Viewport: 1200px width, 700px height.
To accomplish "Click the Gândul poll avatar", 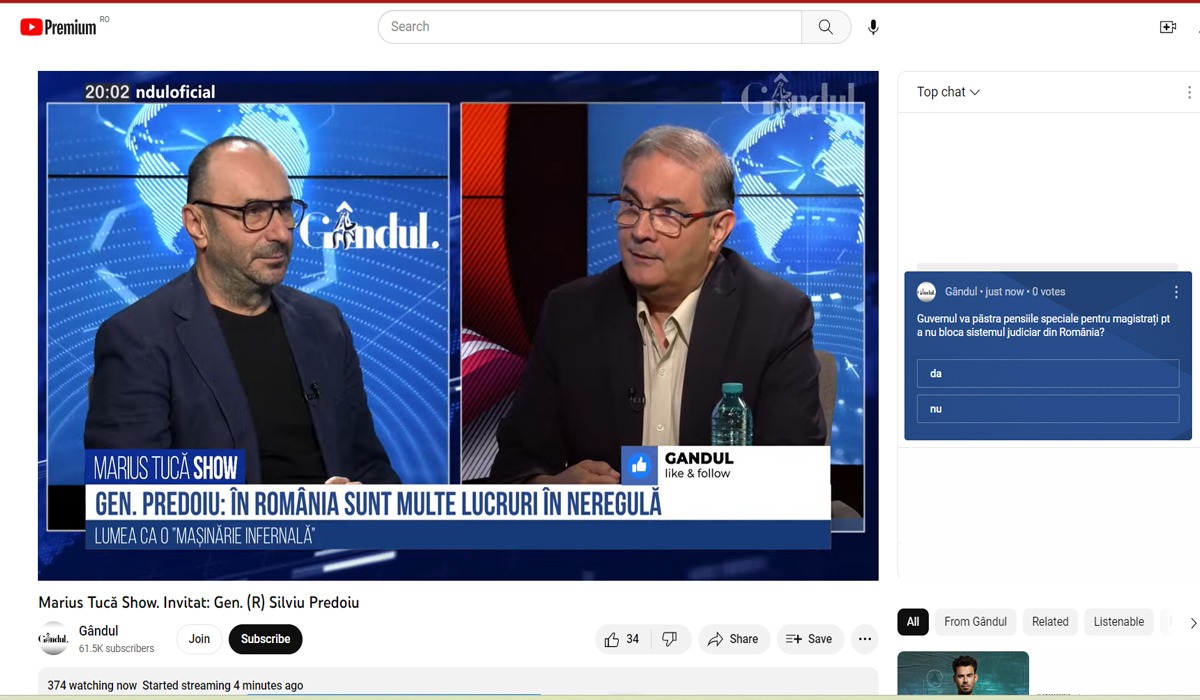I will 927,292.
